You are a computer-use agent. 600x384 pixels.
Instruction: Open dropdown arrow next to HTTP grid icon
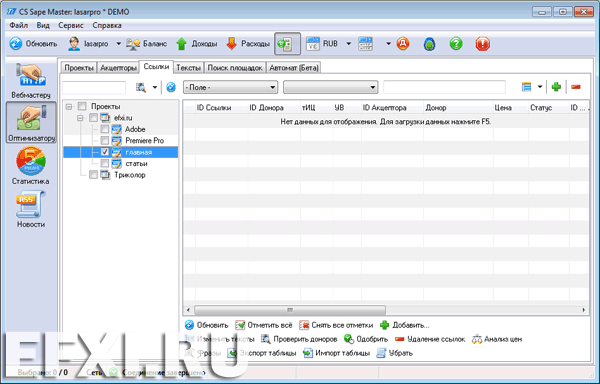[388, 44]
